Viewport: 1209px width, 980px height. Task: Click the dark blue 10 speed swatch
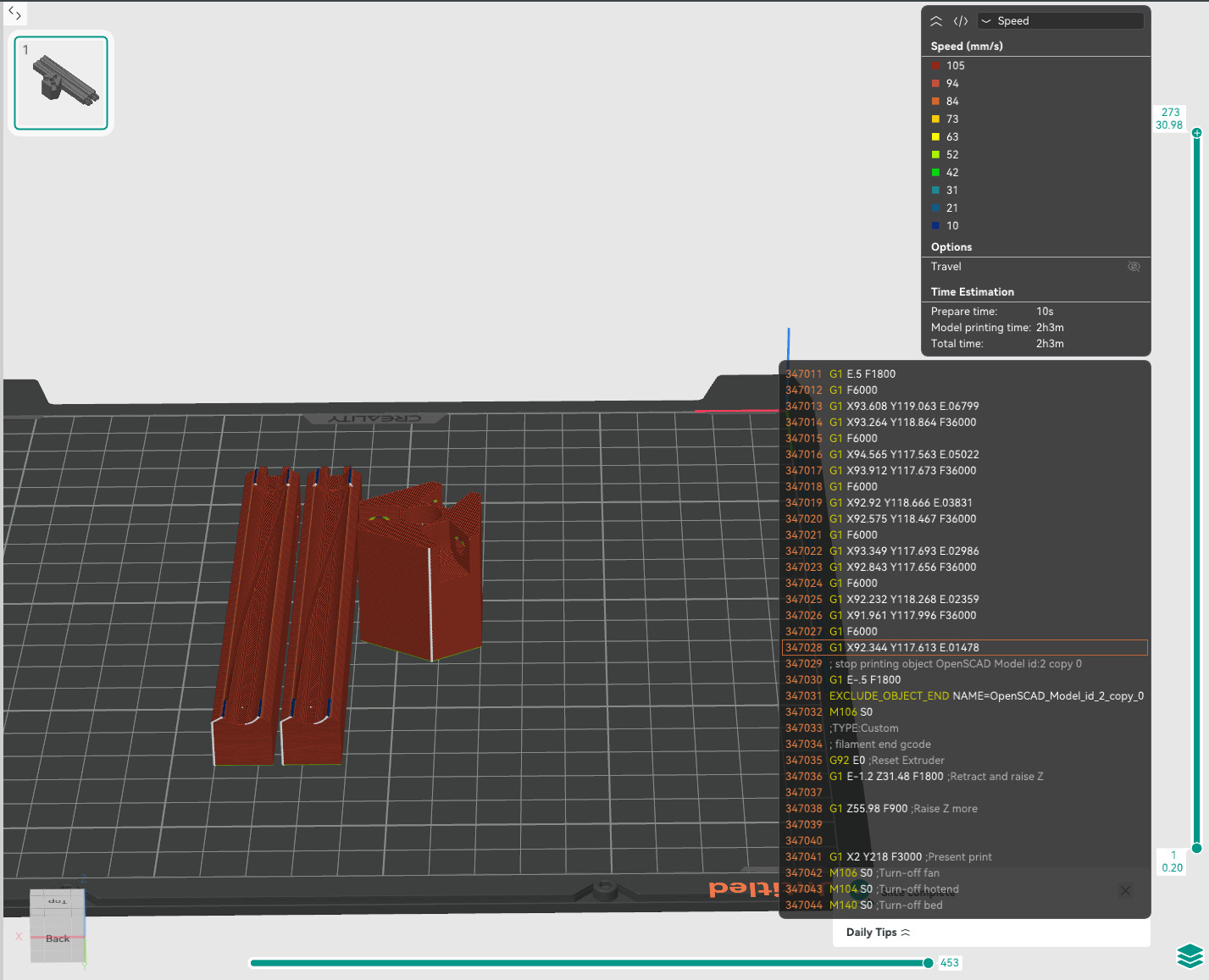[x=935, y=226]
